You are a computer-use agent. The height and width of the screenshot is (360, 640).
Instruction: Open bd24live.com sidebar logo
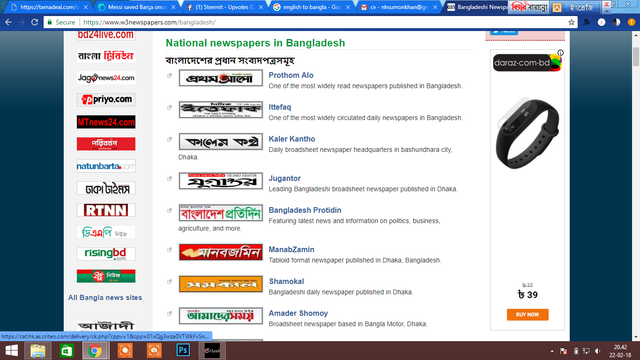[106, 35]
